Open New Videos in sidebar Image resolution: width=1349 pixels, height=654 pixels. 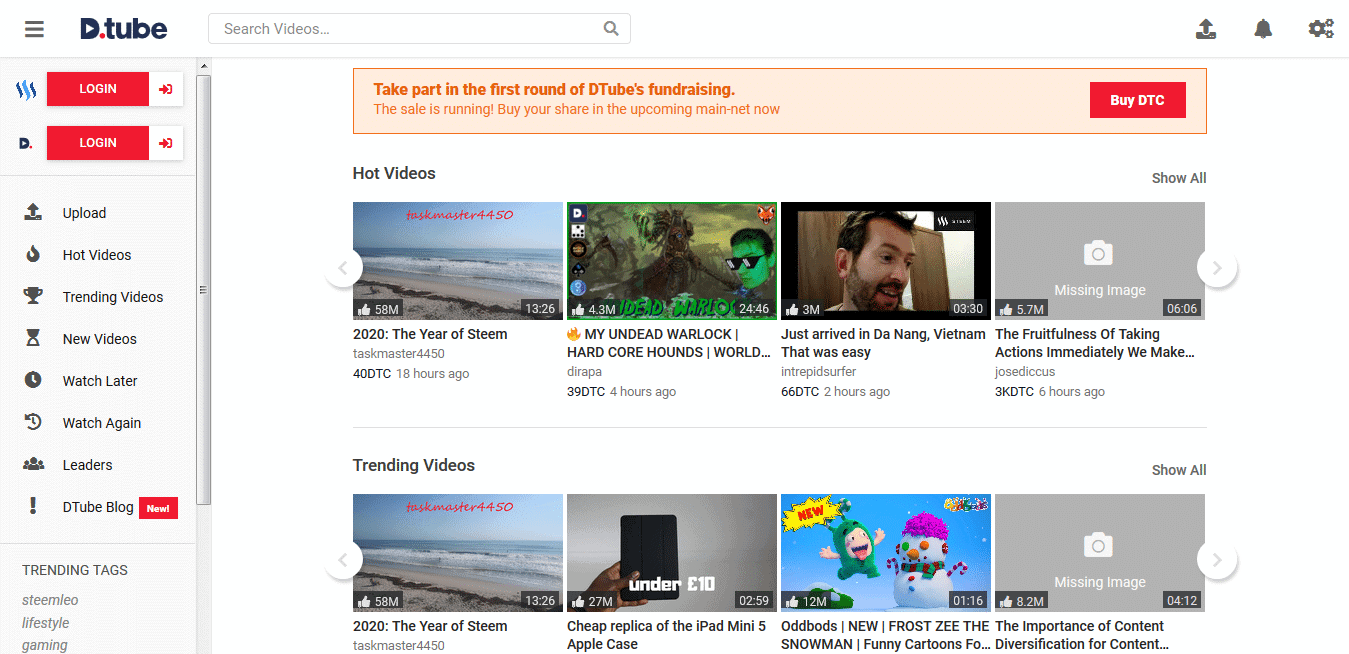100,339
